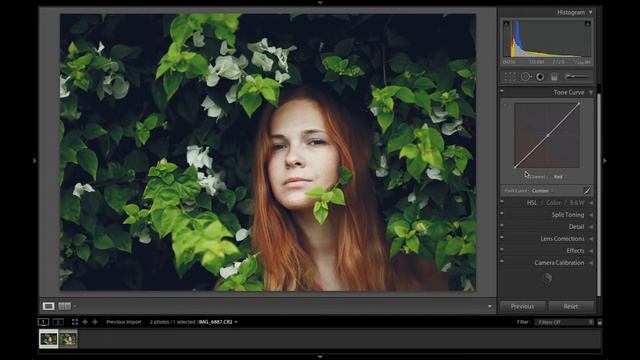Go back using the filmstrip left arrow
The height and width of the screenshot is (360, 640).
point(85,322)
